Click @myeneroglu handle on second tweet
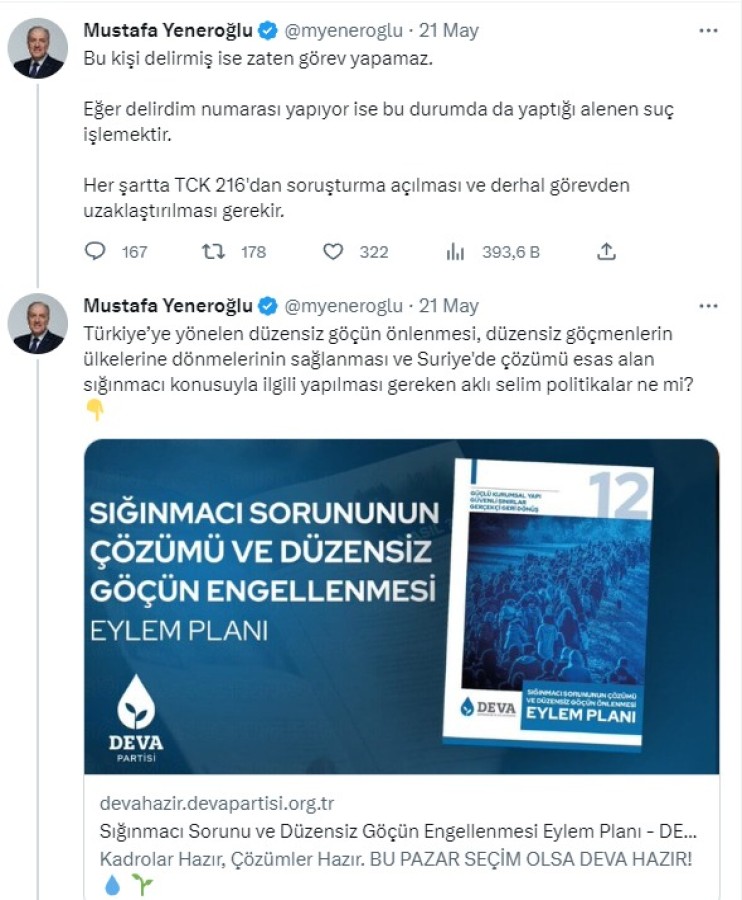 343,306
